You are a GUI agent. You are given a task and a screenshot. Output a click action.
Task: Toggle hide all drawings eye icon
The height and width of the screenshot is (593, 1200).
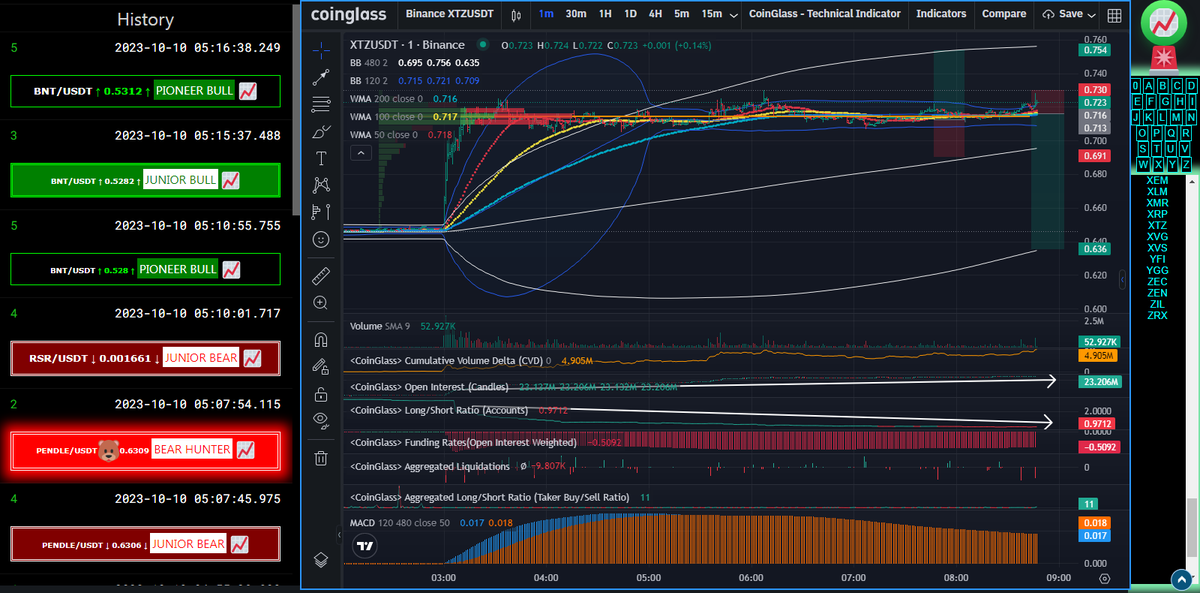pos(321,419)
